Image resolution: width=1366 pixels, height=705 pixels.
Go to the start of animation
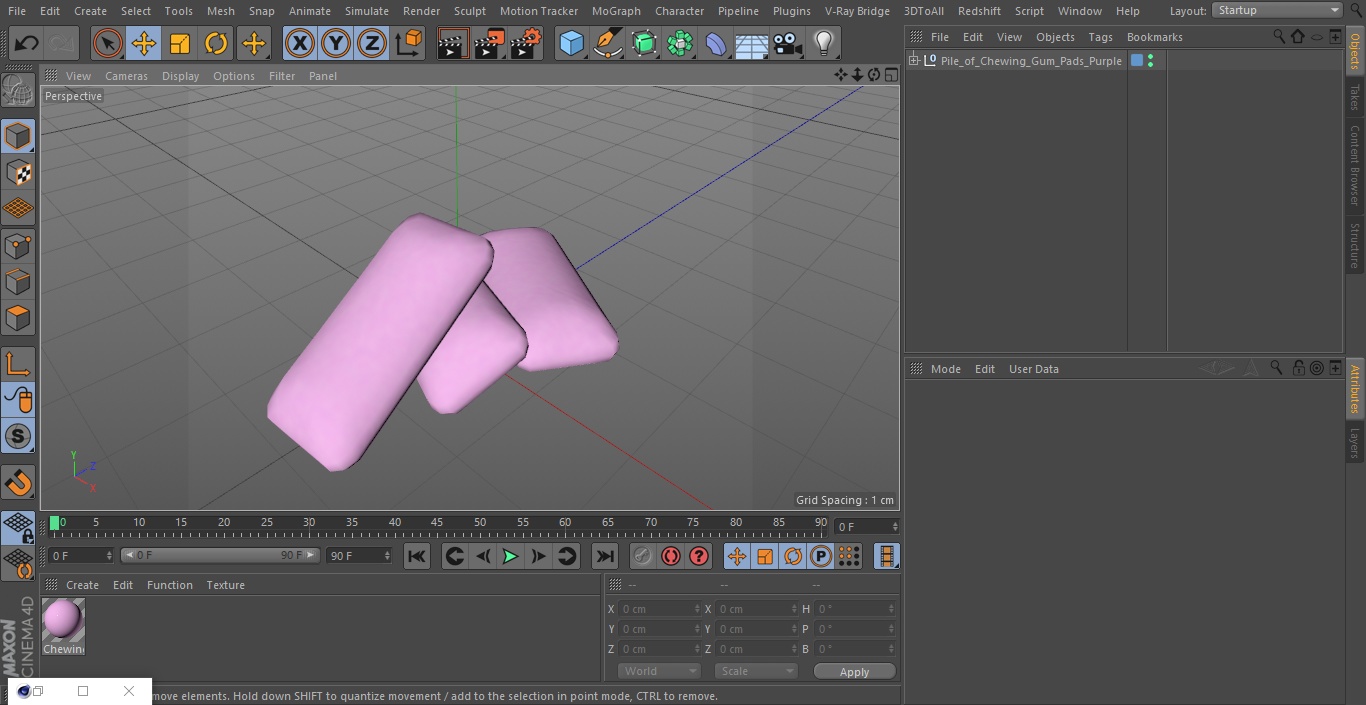(417, 556)
